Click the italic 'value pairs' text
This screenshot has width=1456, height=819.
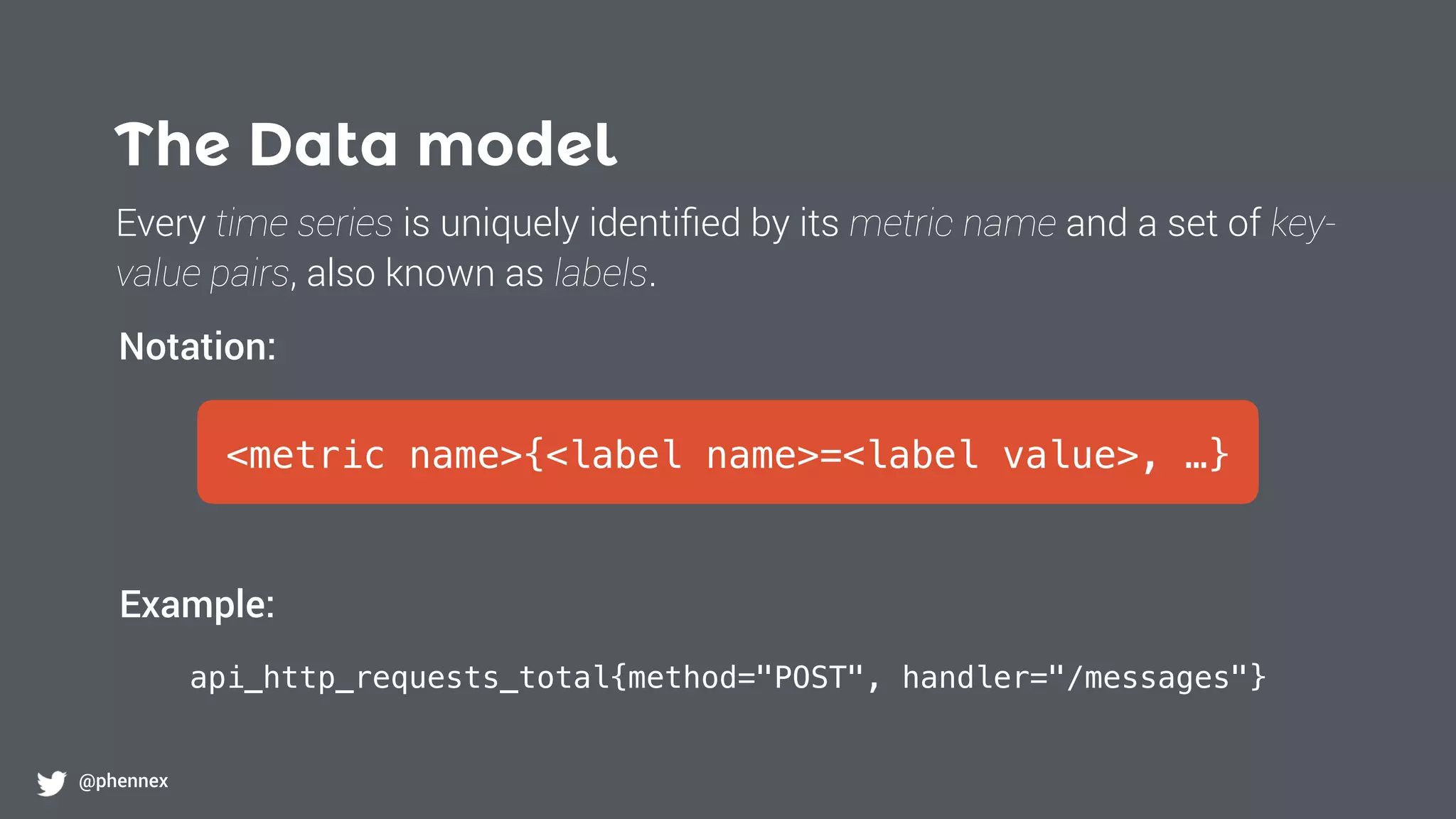[x=203, y=274]
